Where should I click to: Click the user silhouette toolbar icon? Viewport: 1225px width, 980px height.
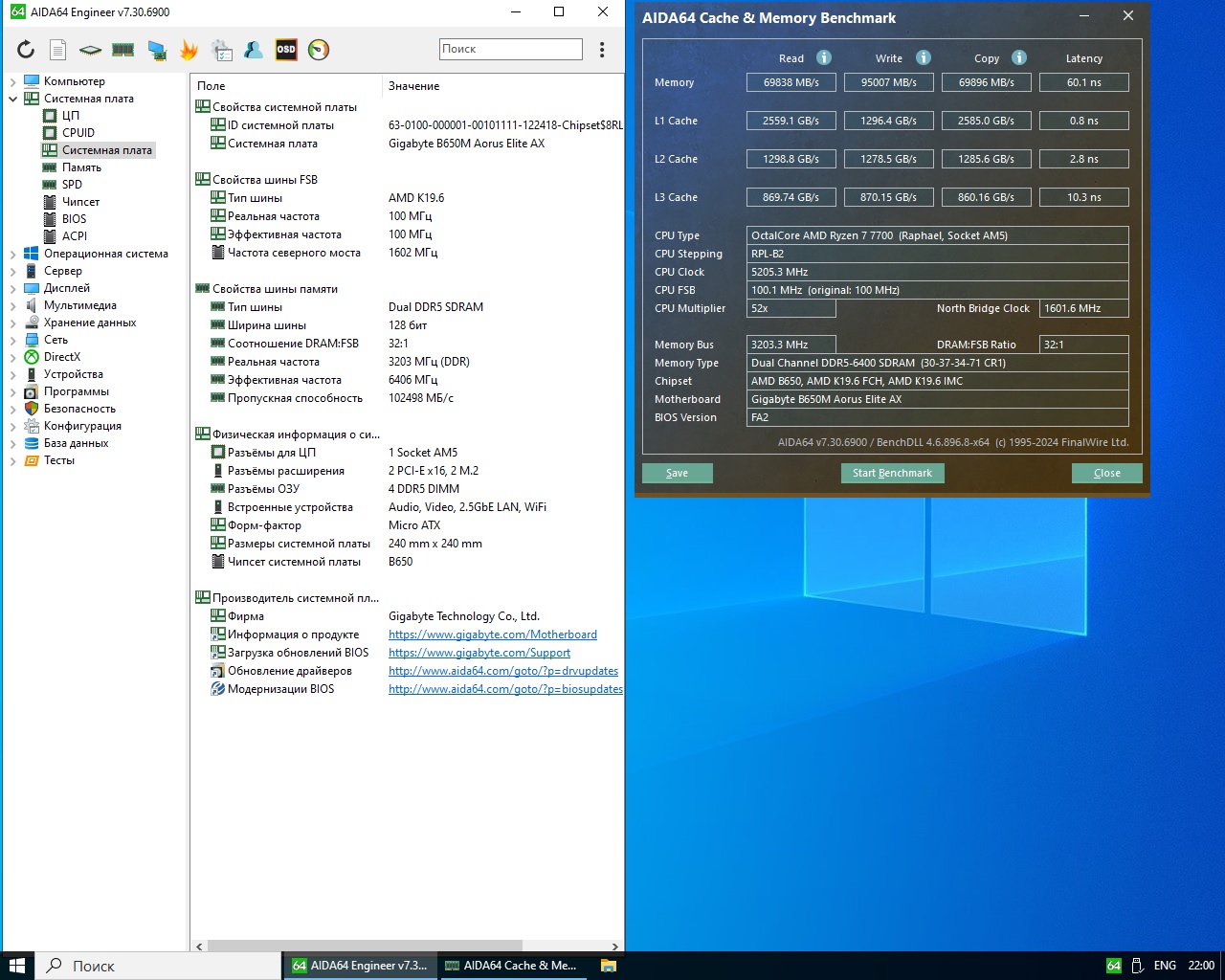254,50
